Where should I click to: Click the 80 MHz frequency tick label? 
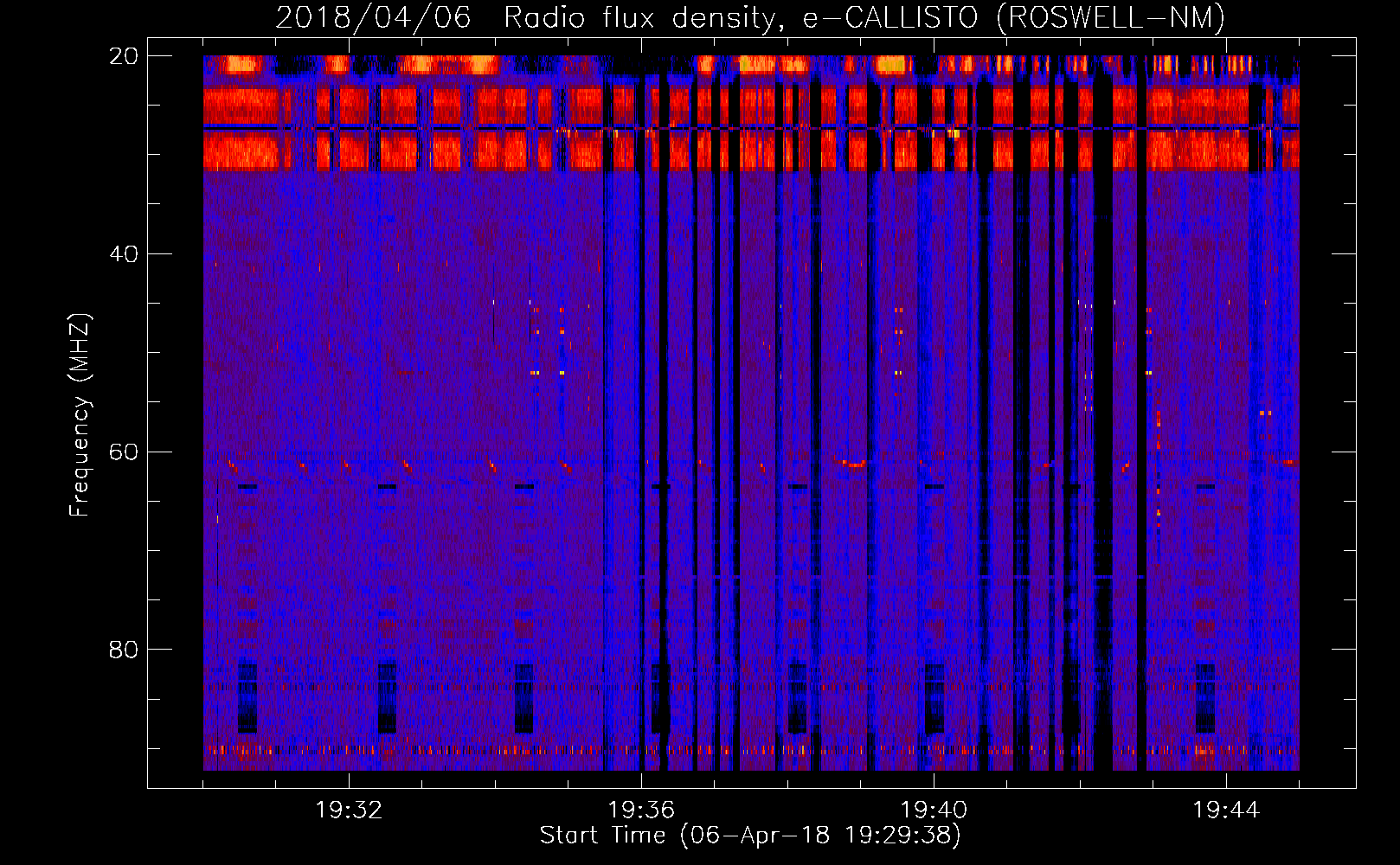(x=123, y=650)
